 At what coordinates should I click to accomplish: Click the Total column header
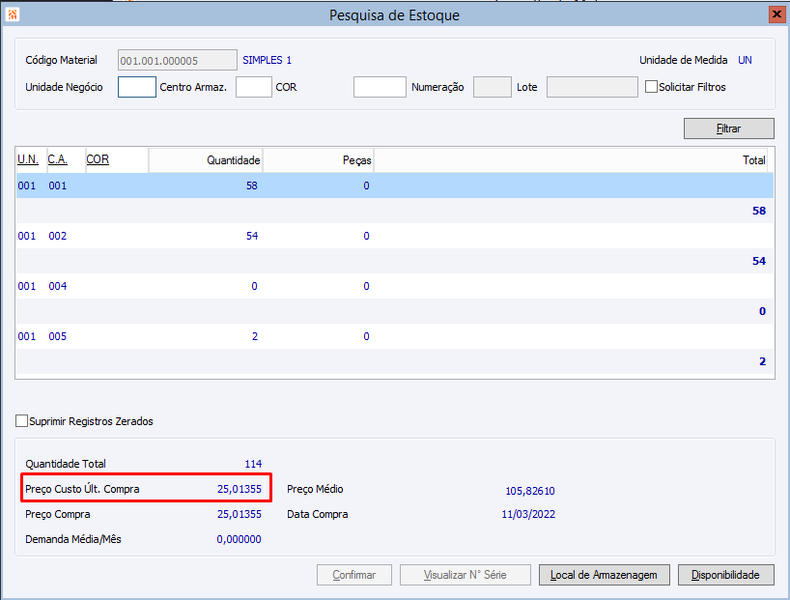571,160
